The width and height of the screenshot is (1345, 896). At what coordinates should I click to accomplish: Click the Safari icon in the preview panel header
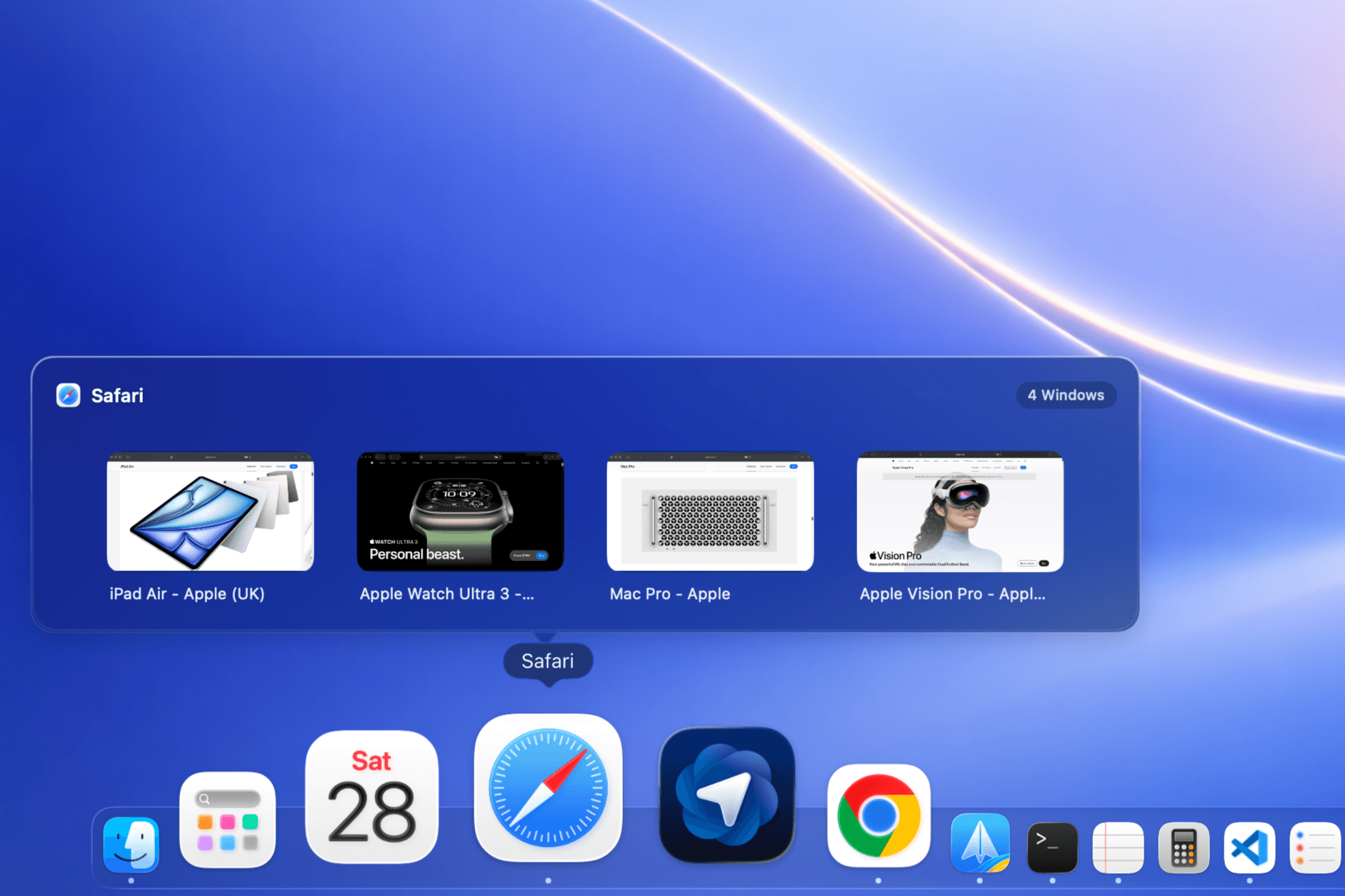67,396
